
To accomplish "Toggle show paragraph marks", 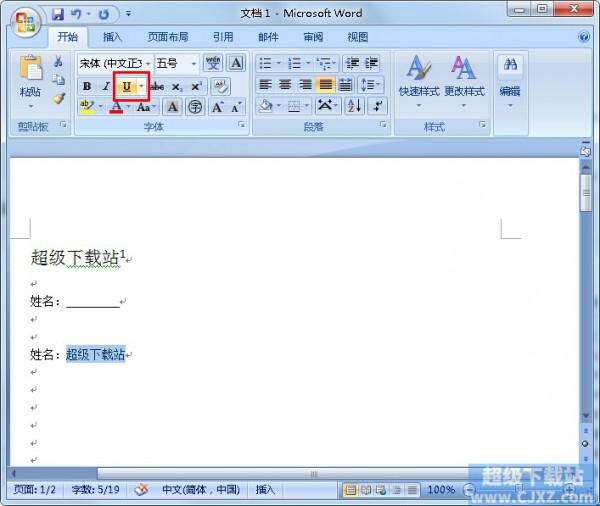I will (x=378, y=106).
